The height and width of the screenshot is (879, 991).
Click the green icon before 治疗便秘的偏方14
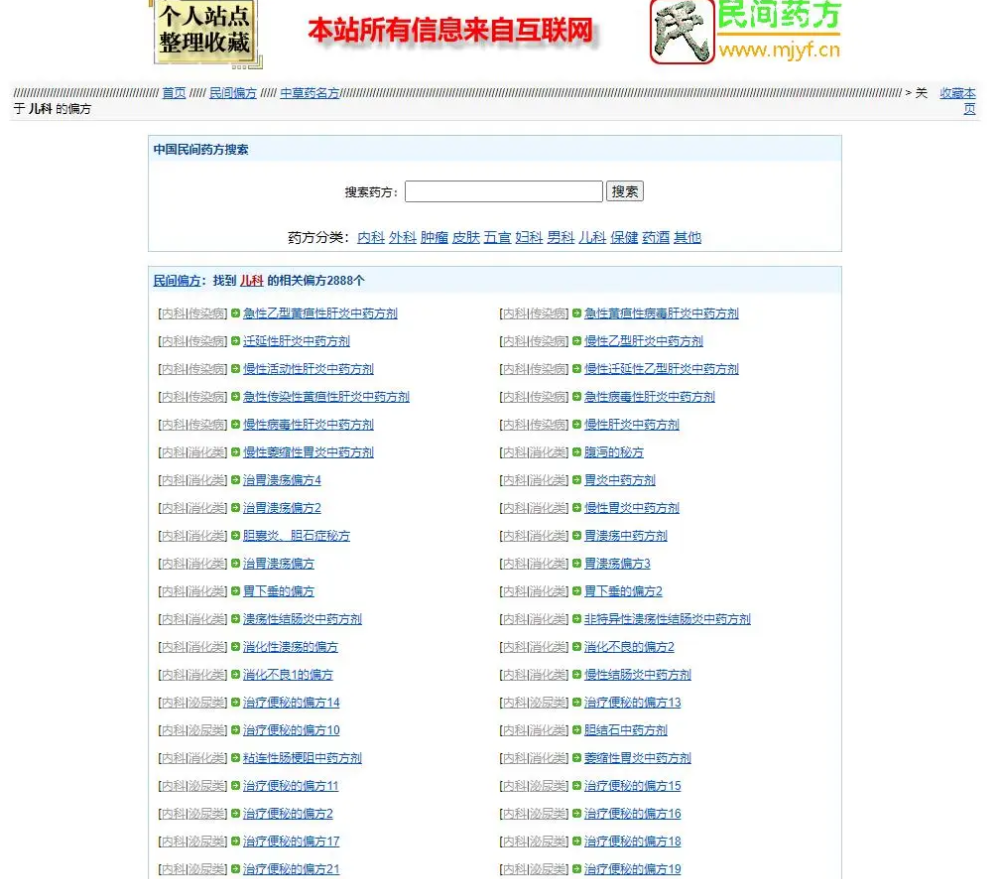234,702
